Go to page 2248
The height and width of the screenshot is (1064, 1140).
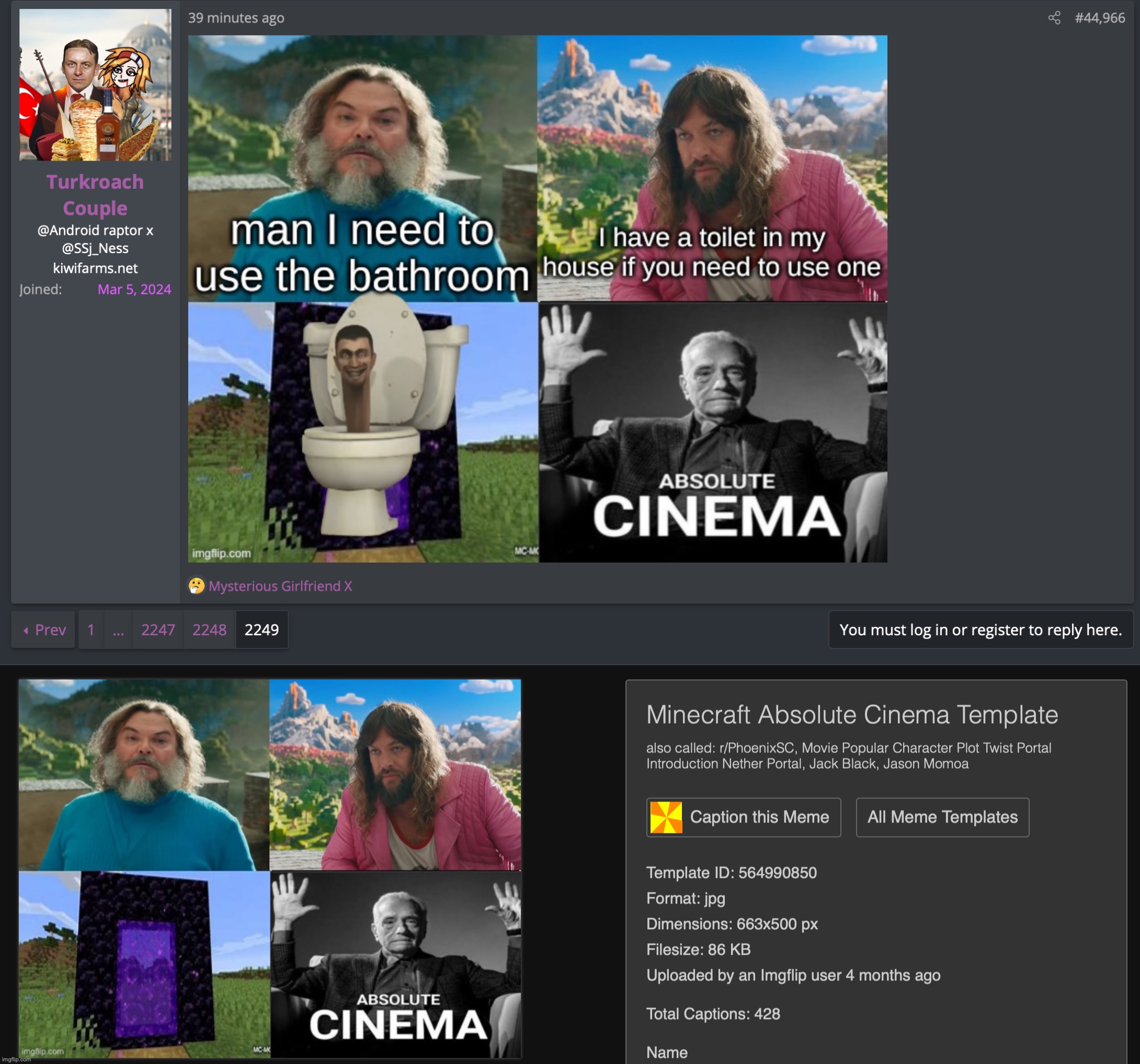click(x=209, y=630)
